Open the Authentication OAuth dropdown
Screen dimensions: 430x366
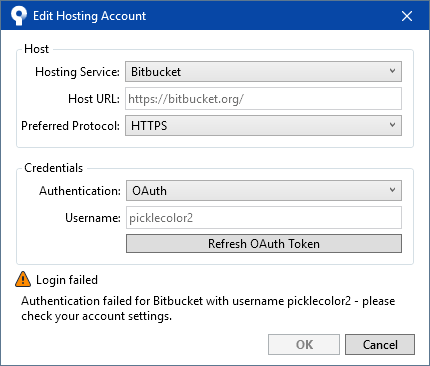[x=264, y=191]
